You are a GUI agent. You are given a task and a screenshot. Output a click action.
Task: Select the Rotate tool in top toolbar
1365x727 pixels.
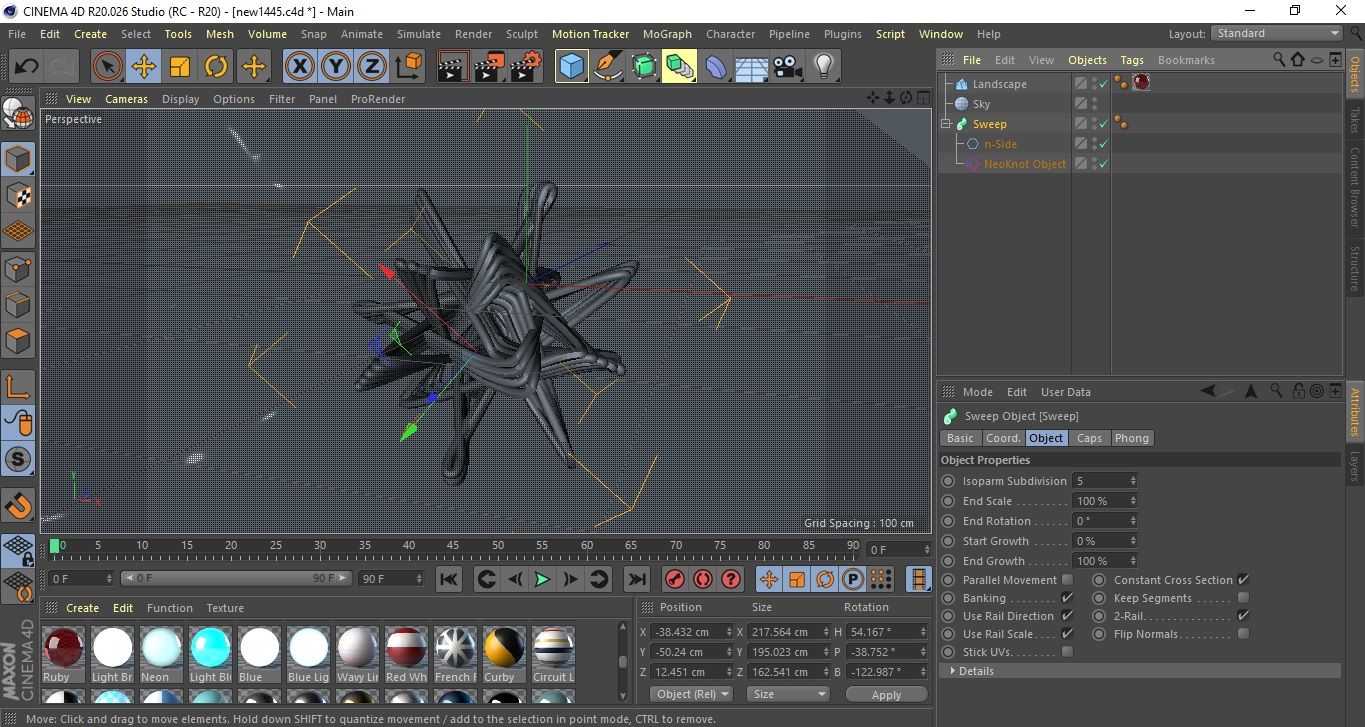[216, 67]
